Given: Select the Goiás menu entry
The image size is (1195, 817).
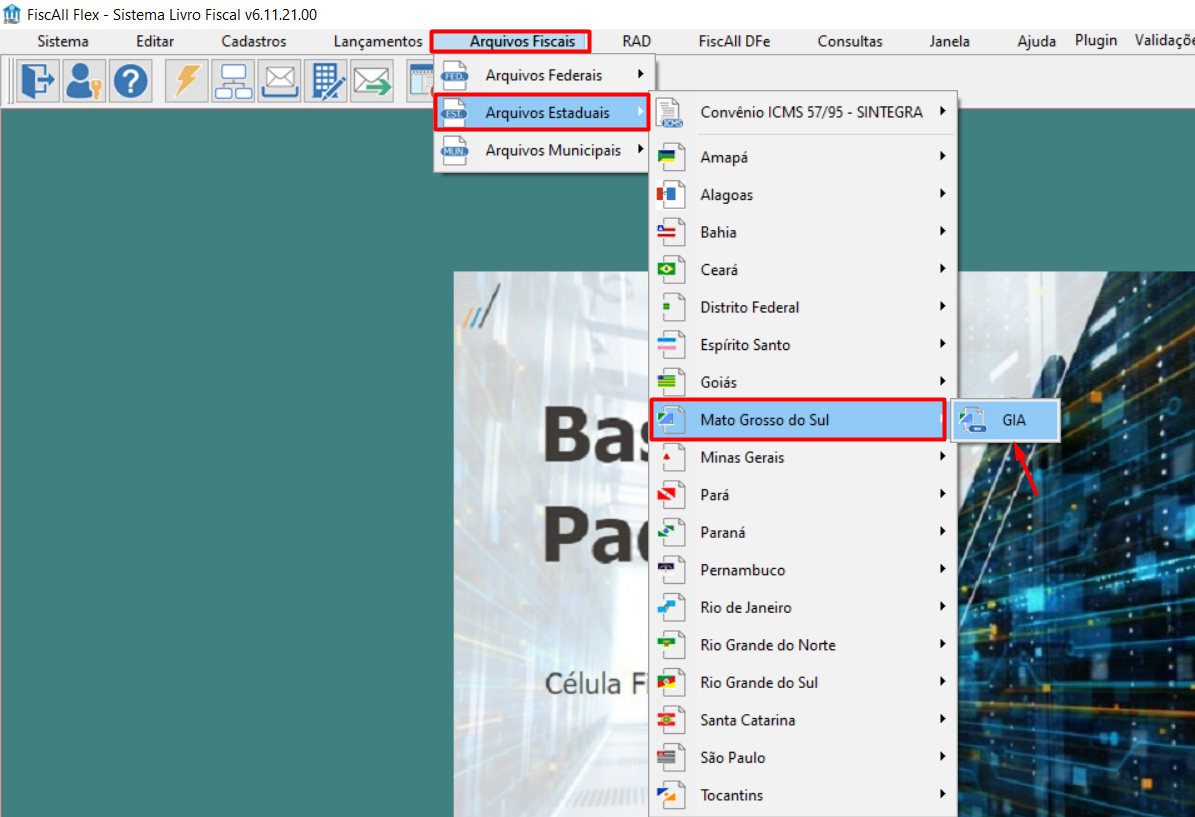Looking at the screenshot, I should tap(803, 382).
